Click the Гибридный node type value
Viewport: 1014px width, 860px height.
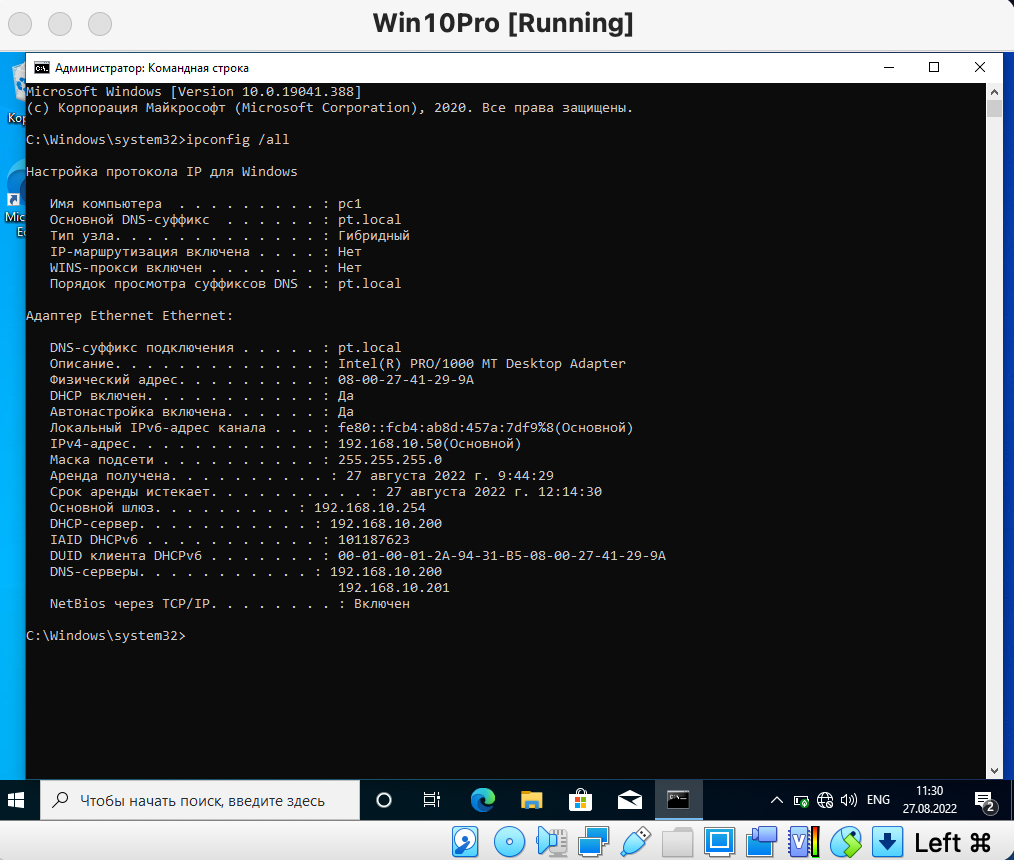click(x=374, y=235)
